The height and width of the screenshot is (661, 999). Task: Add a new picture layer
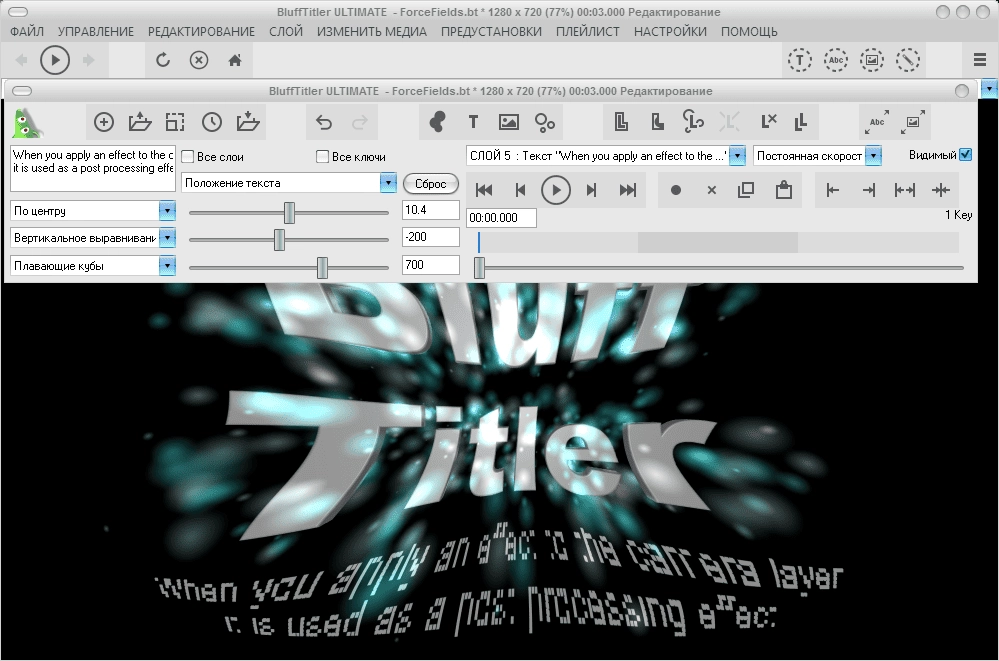(508, 122)
